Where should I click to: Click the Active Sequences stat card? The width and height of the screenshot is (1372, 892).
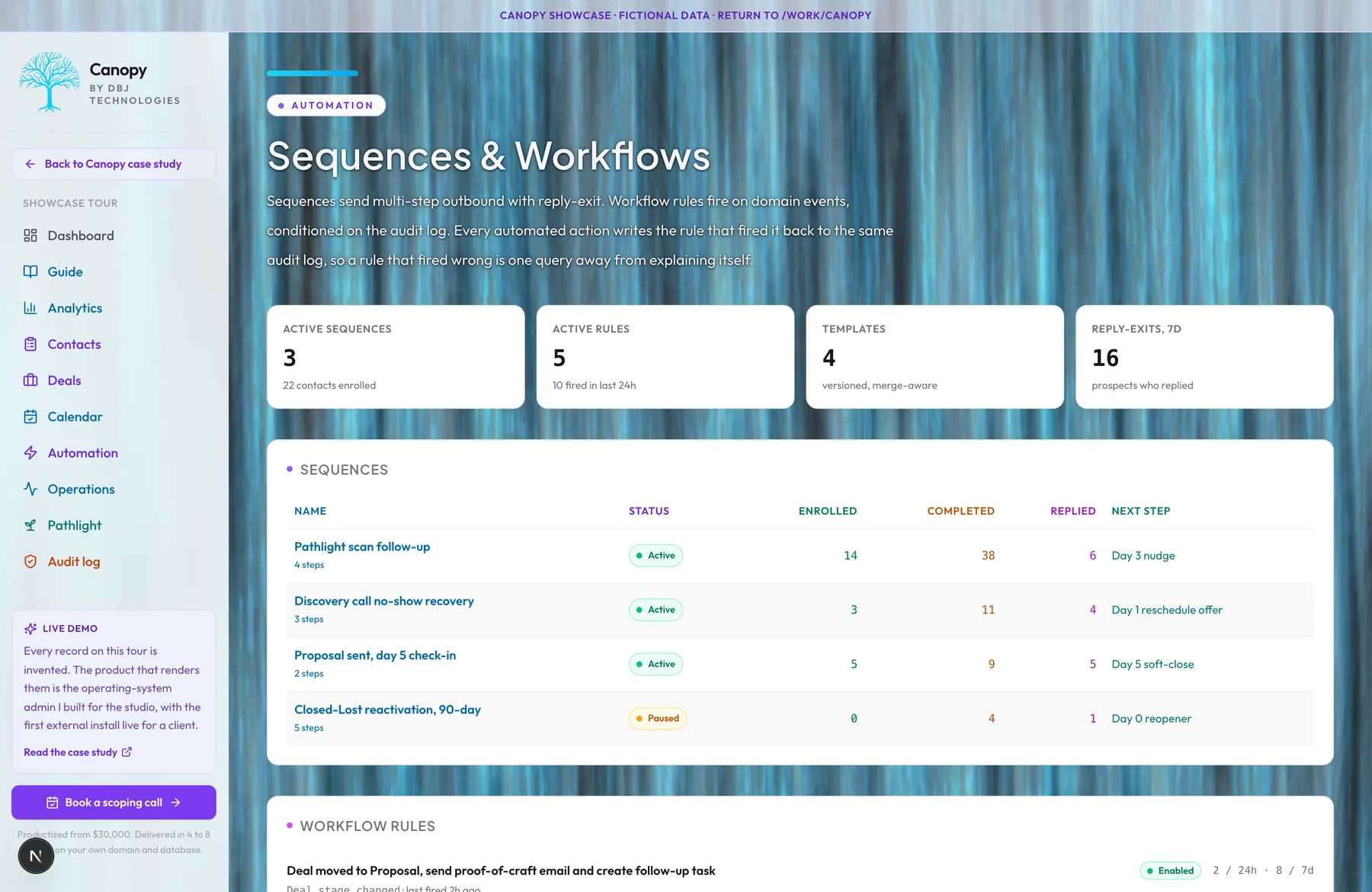[x=396, y=357]
